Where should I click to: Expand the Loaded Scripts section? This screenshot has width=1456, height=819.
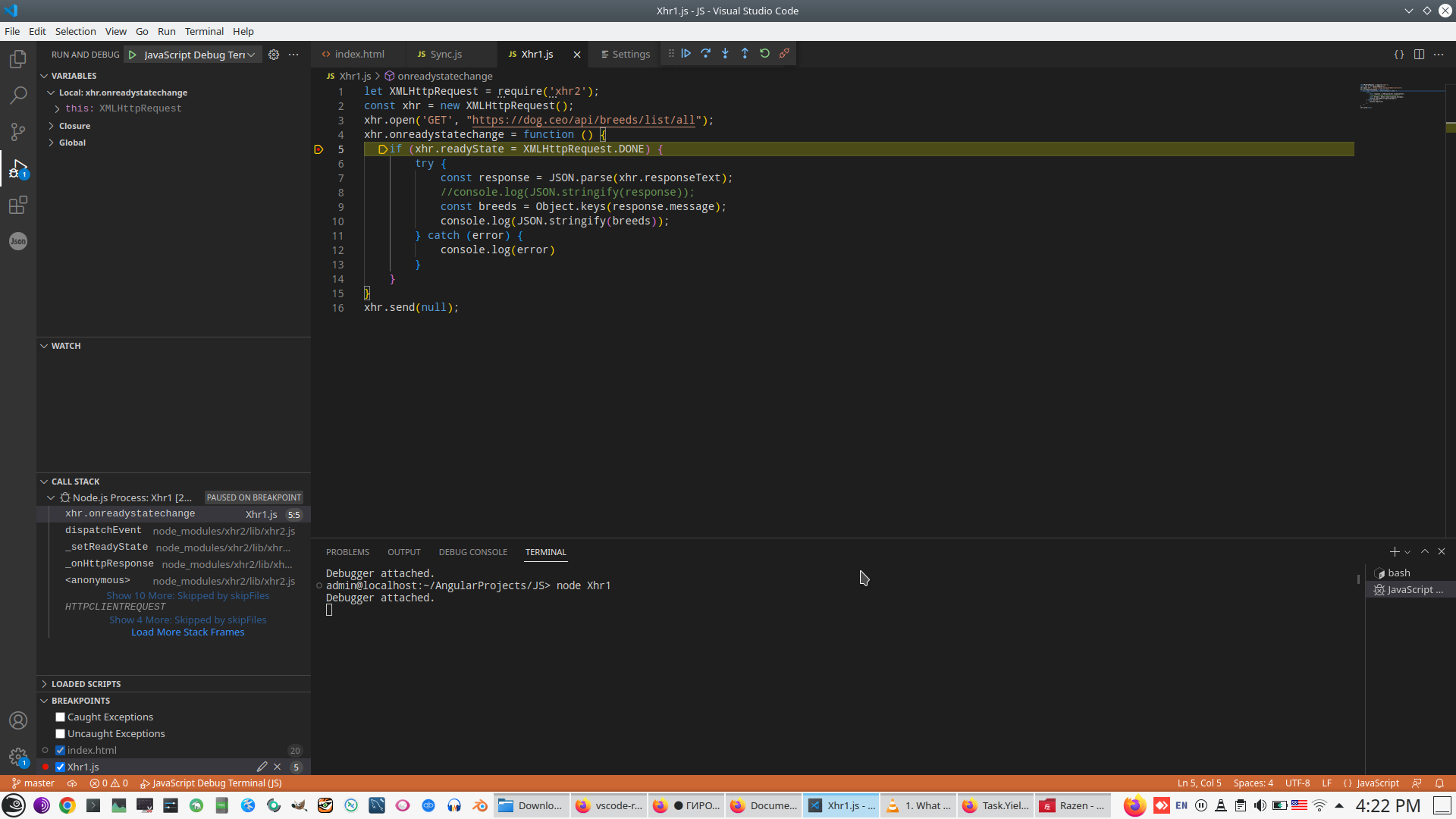[86, 684]
